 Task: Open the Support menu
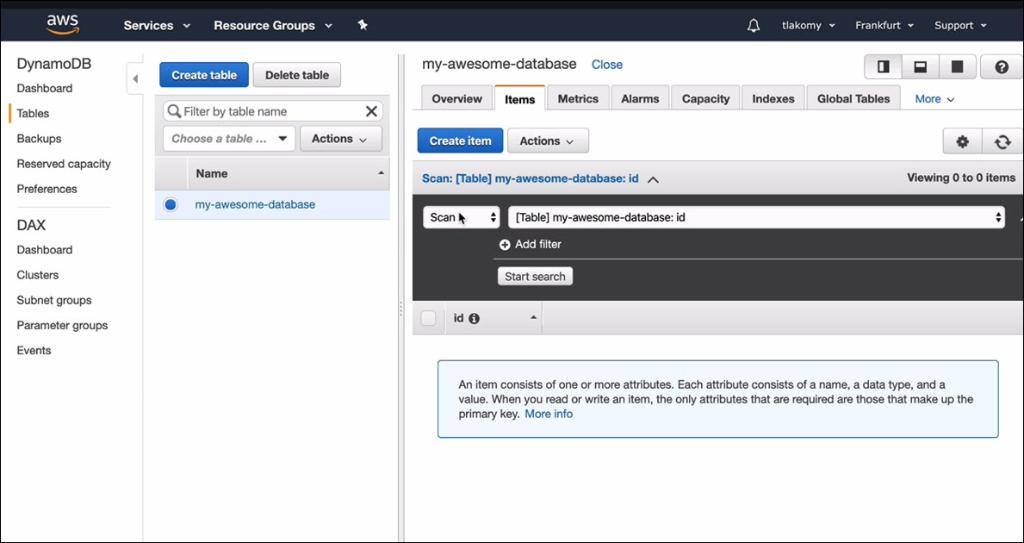[959, 25]
